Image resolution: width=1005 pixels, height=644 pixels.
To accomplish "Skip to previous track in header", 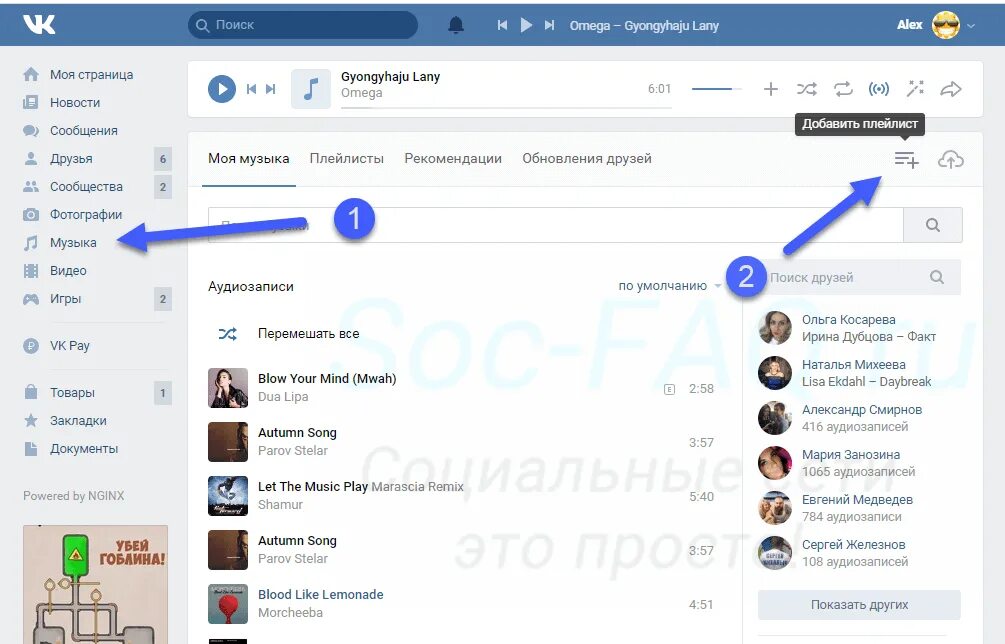I will pyautogui.click(x=502, y=25).
